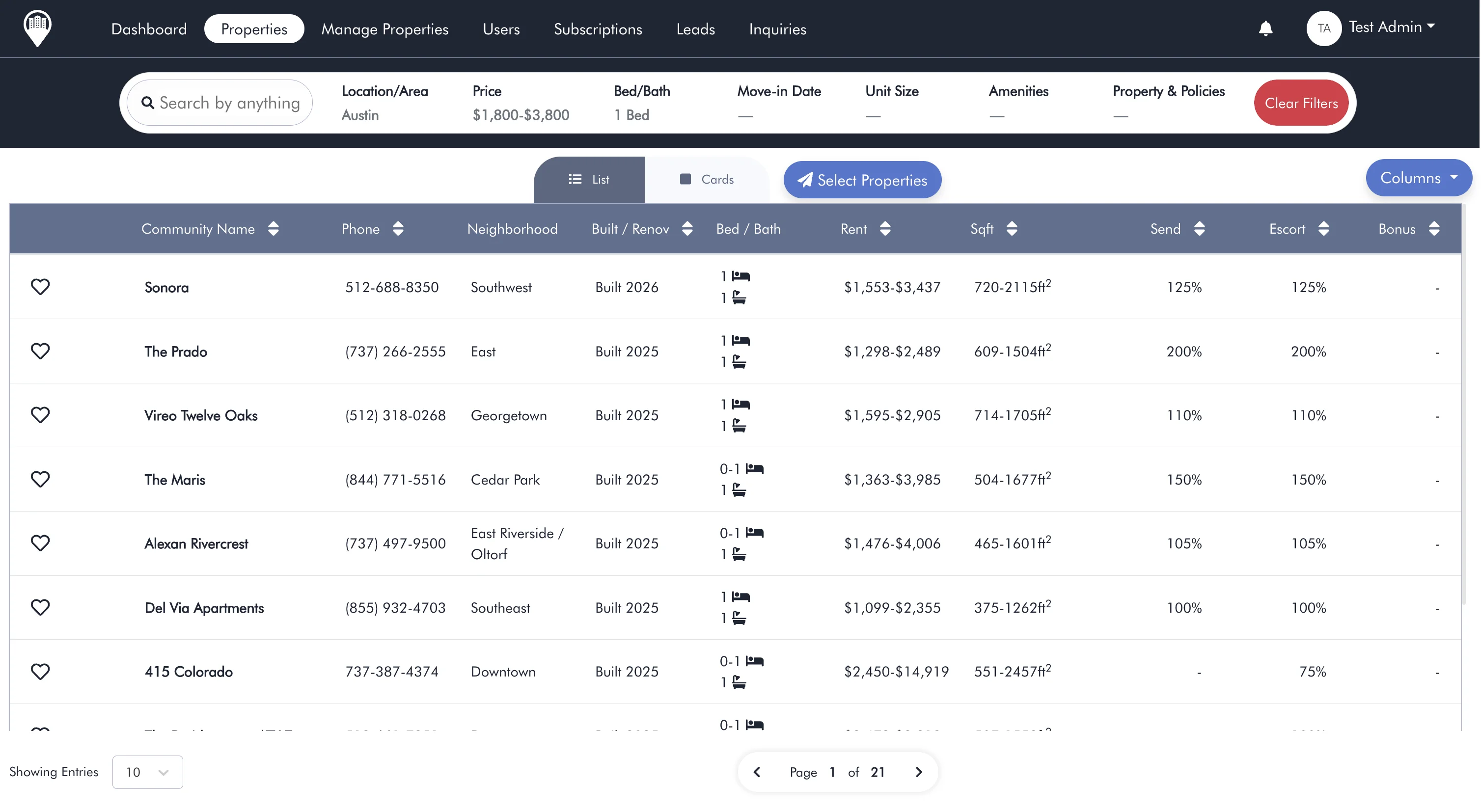Click the TA user avatar

point(1323,28)
